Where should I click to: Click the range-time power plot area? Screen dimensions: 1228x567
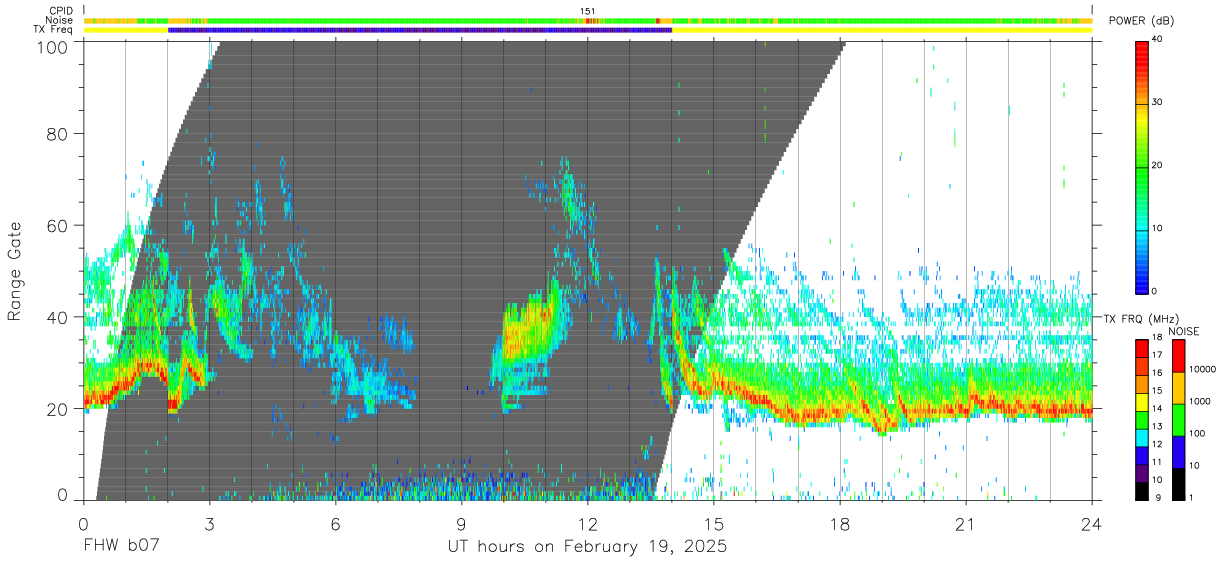coord(588,270)
